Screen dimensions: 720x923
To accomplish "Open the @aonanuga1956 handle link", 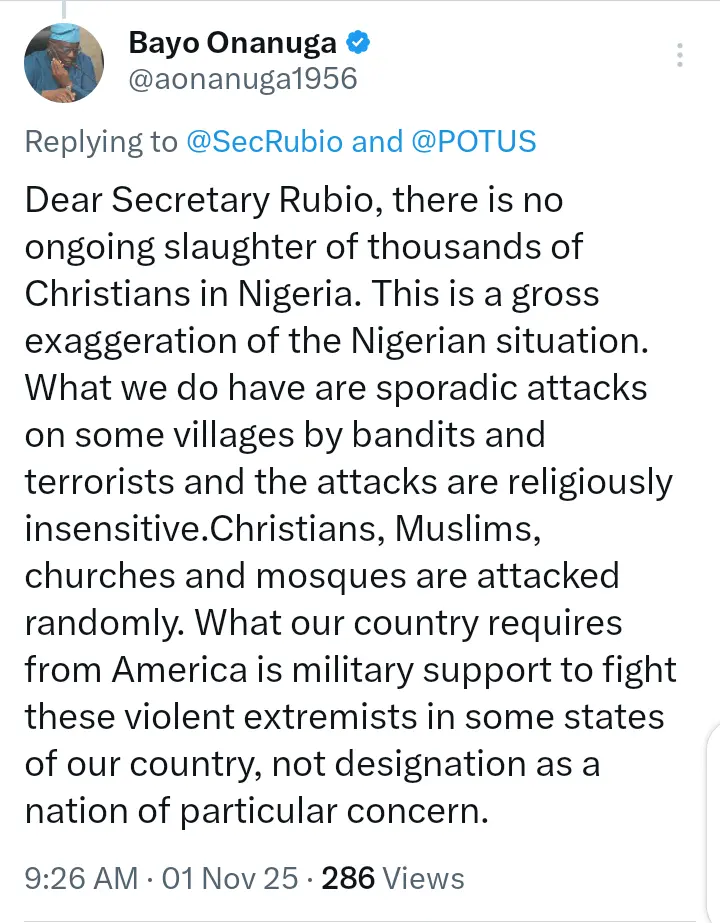I will point(243,78).
